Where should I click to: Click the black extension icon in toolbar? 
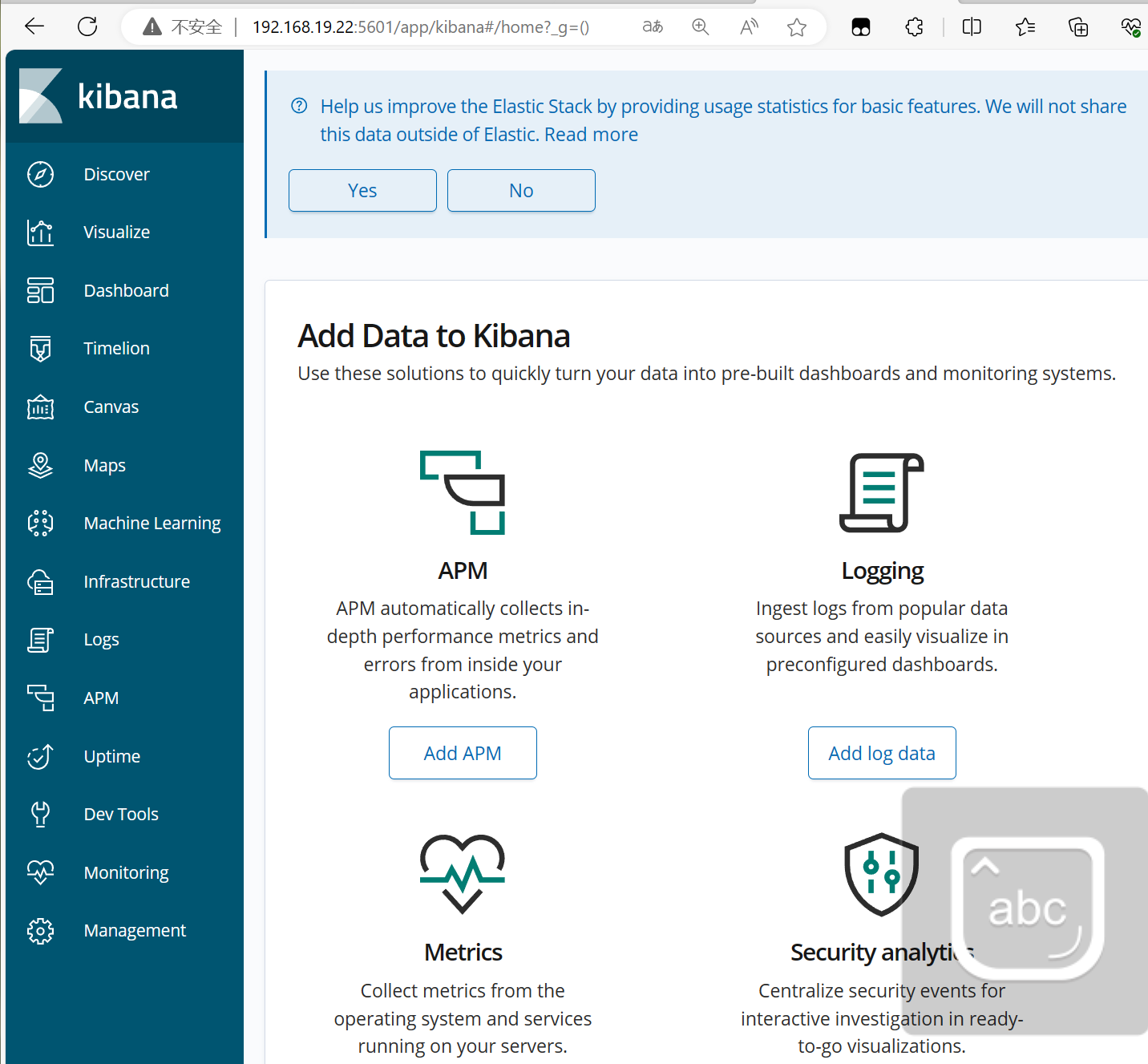[861, 27]
